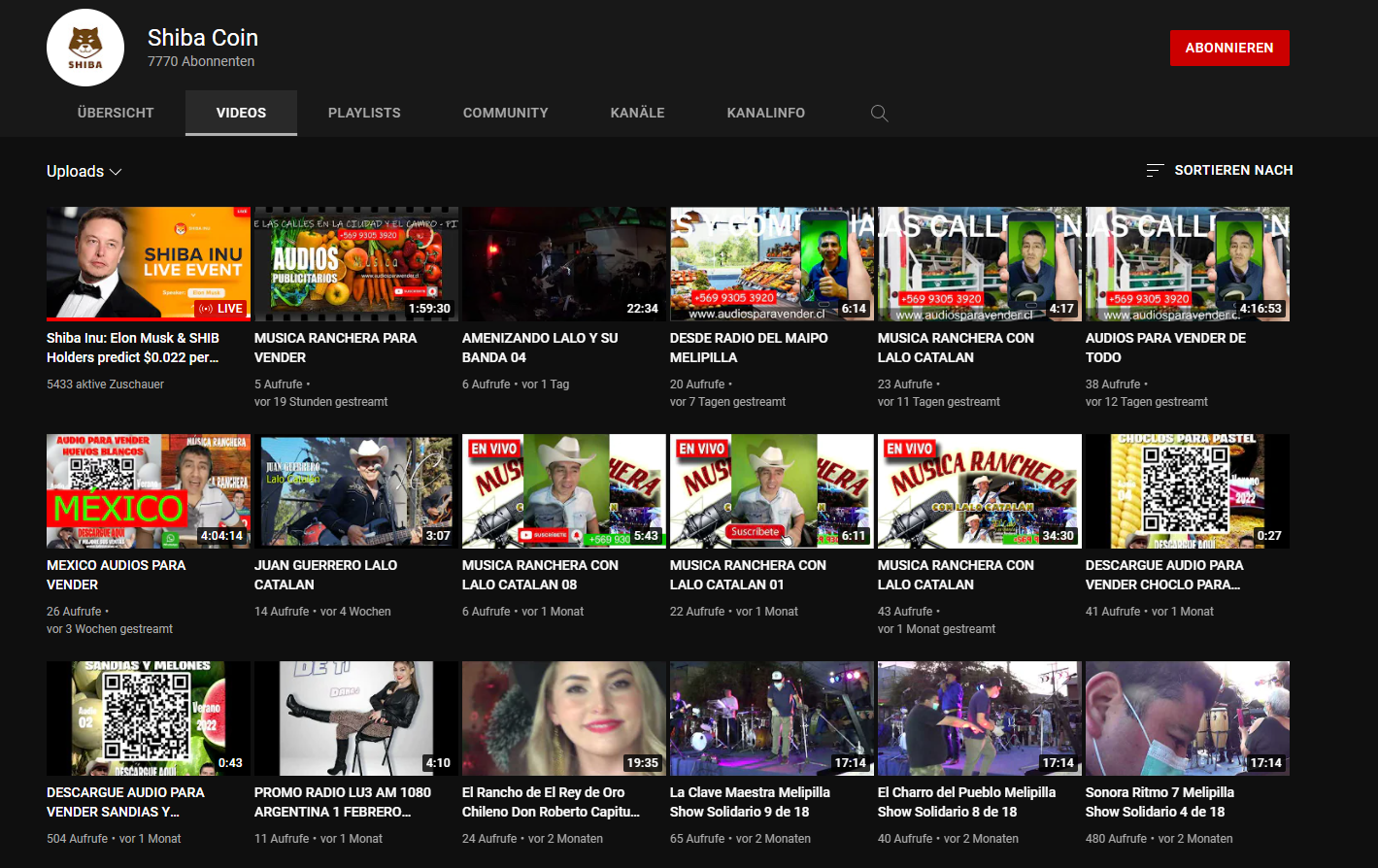The image size is (1378, 868).
Task: Click title 'PROMO RADIO LU3 AM 1080 ARGENTINA'
Action: [343, 802]
